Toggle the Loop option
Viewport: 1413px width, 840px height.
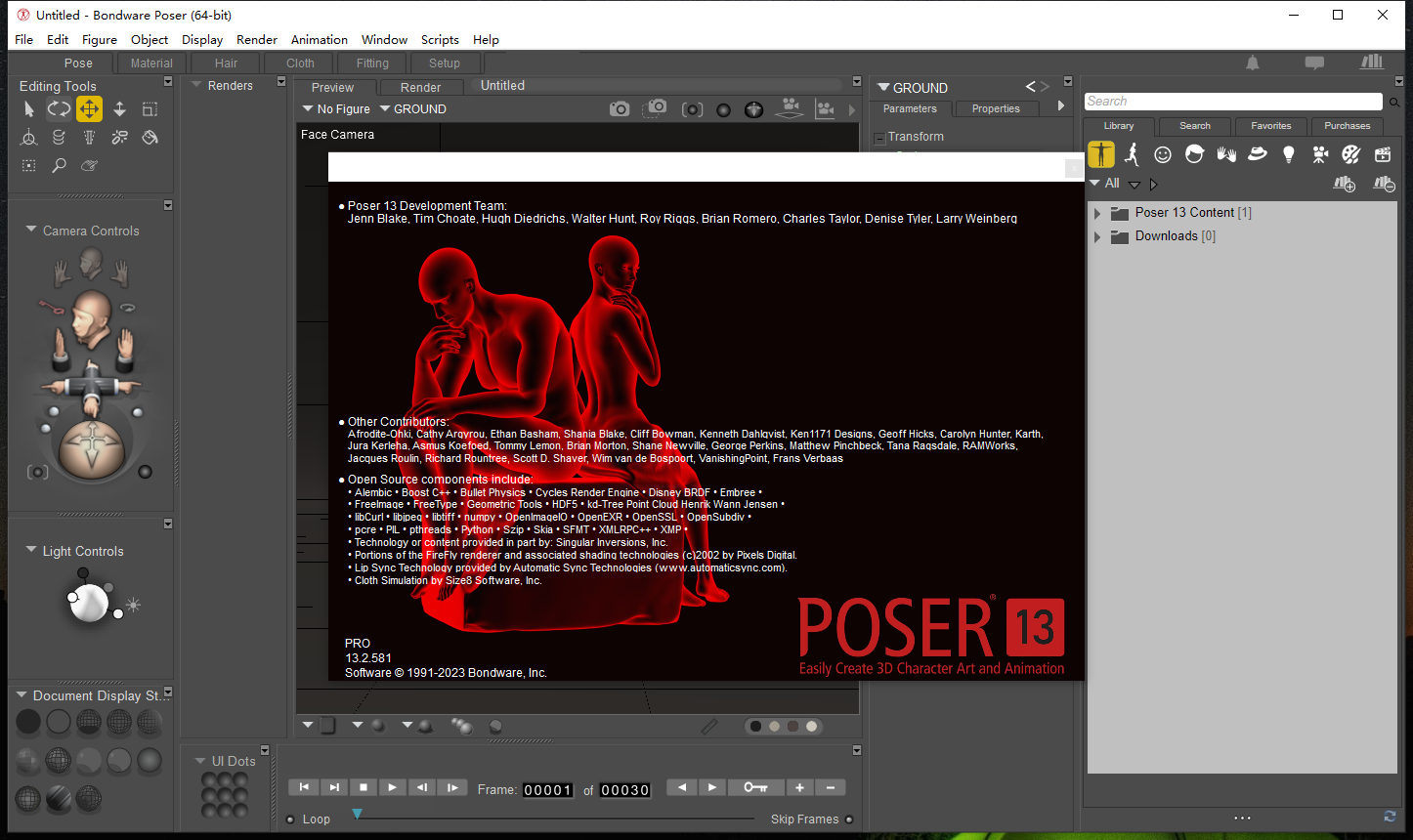pos(290,819)
